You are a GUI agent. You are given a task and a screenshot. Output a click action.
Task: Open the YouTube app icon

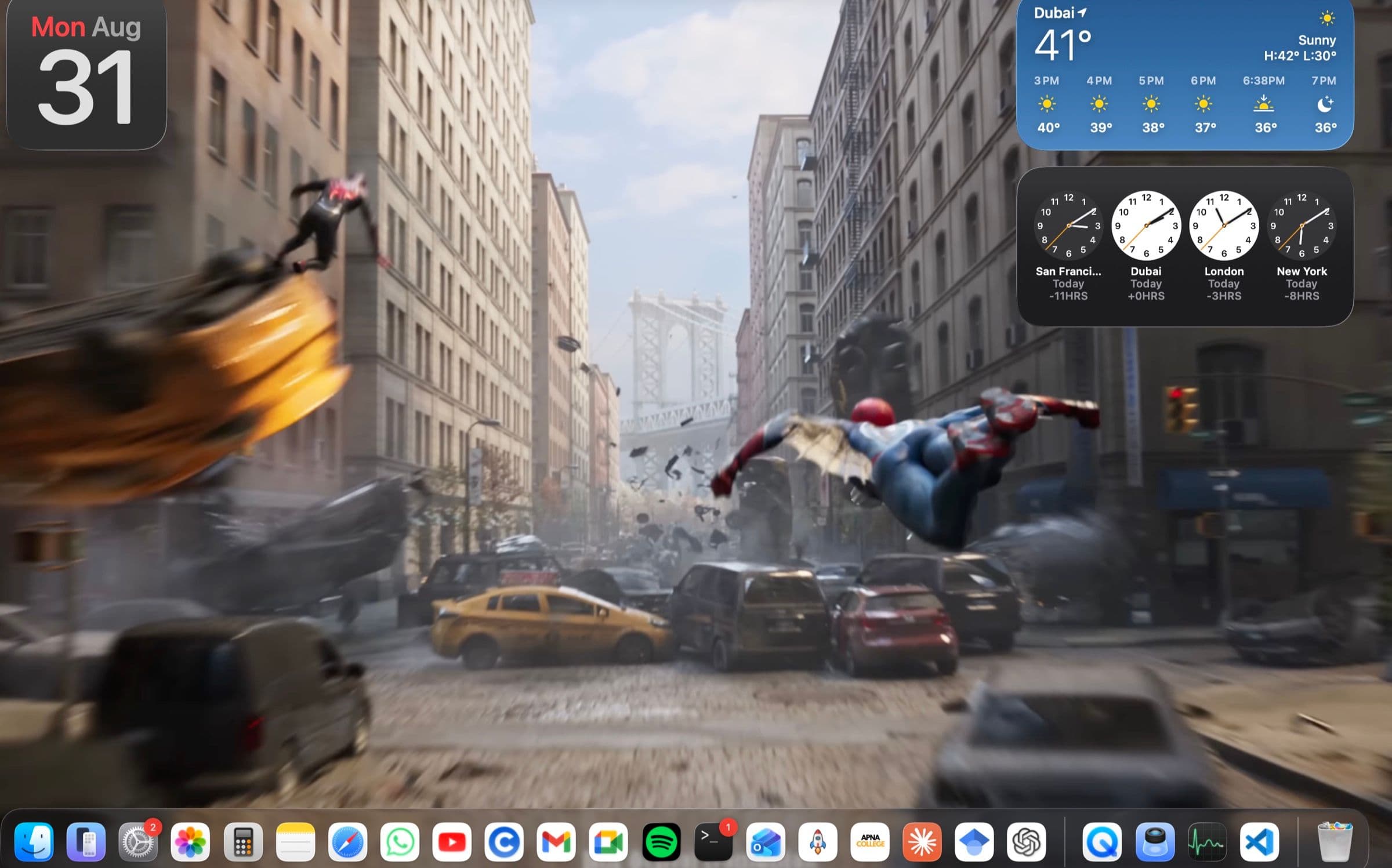click(452, 841)
